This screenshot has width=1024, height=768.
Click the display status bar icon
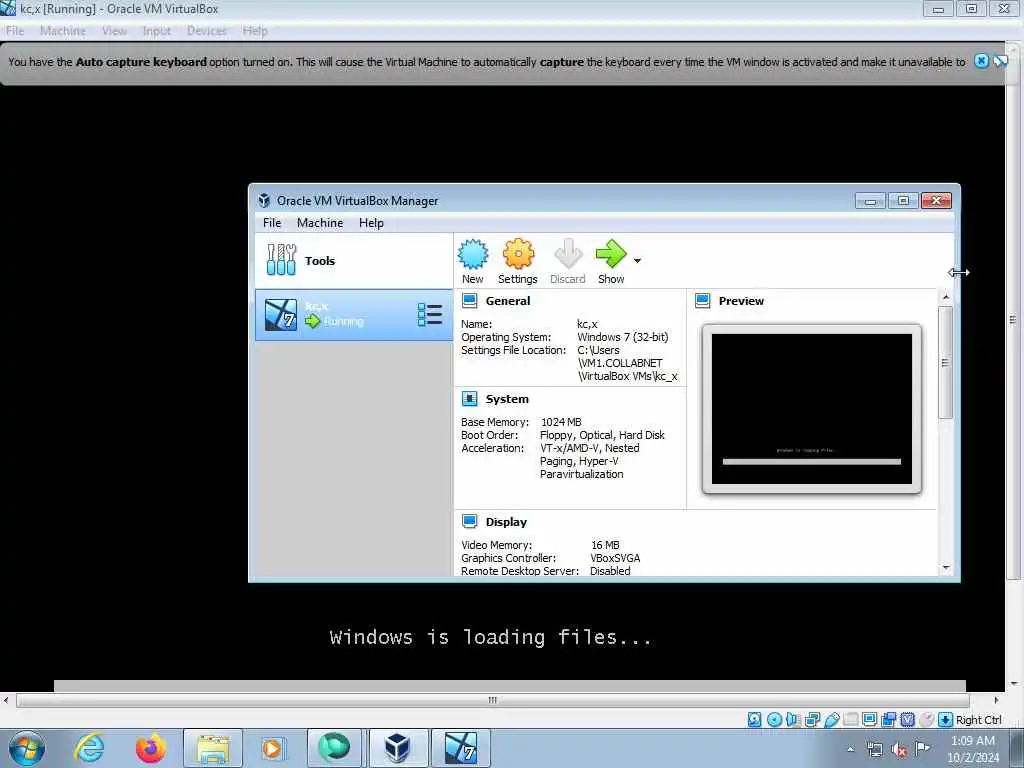coord(869,720)
